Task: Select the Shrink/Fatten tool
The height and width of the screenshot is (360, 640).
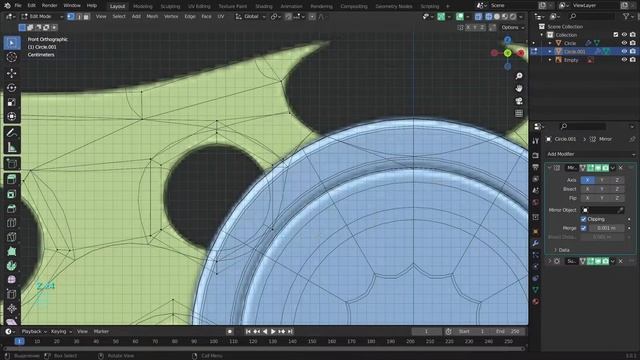Action: [12, 309]
